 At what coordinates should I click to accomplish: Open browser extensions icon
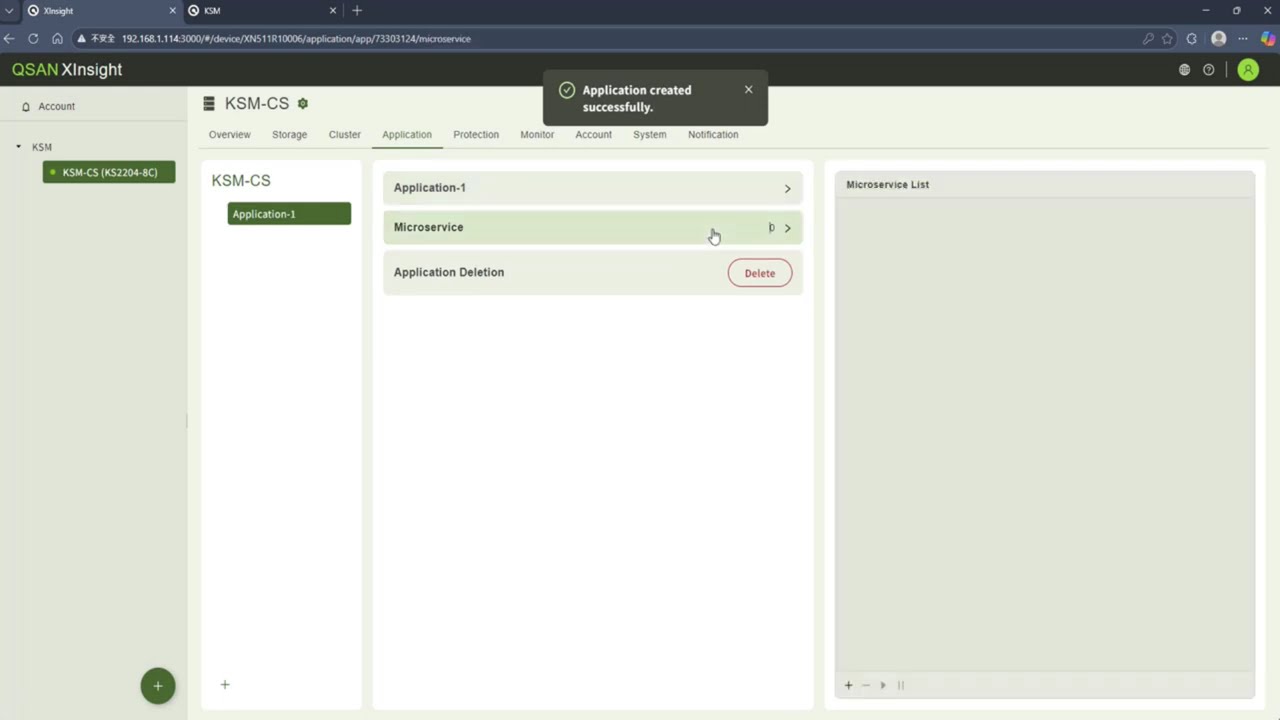(x=1192, y=39)
